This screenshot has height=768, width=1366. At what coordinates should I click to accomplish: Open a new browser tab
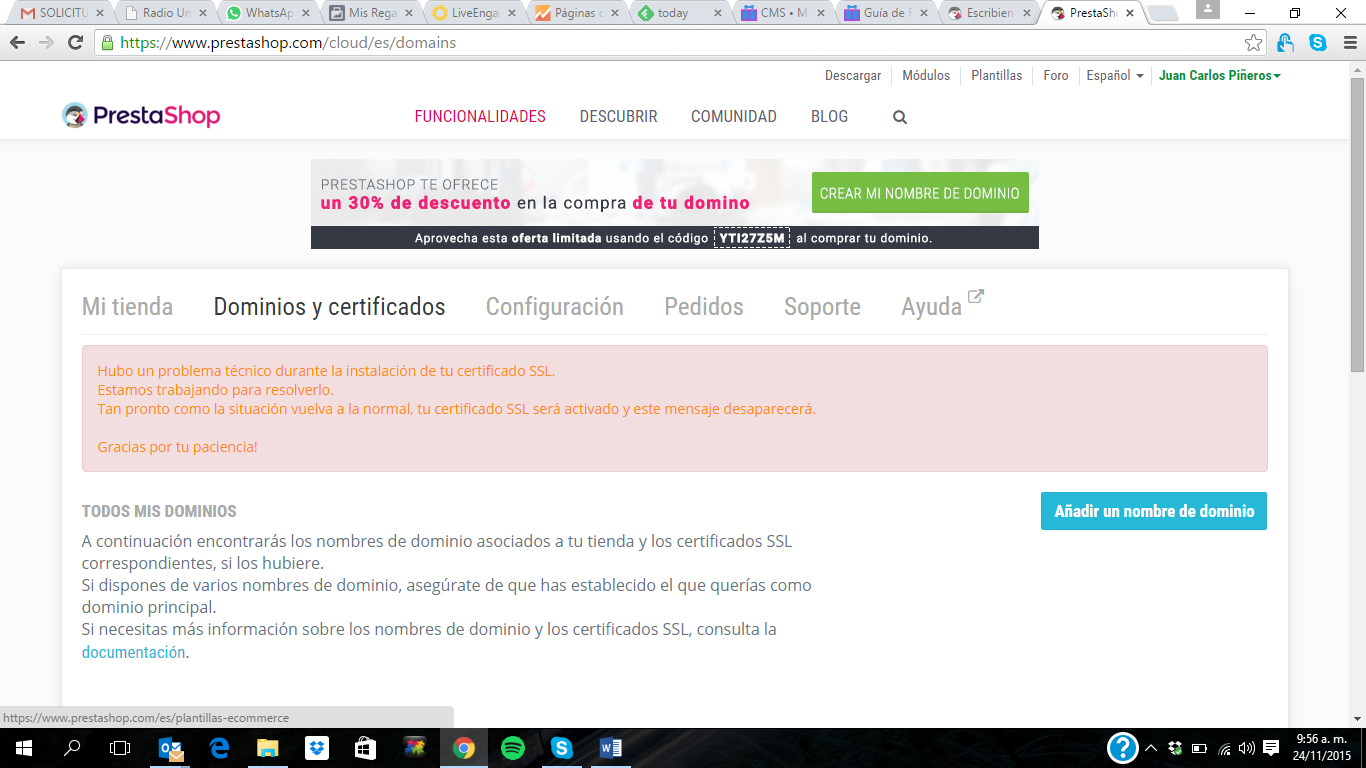click(1162, 14)
